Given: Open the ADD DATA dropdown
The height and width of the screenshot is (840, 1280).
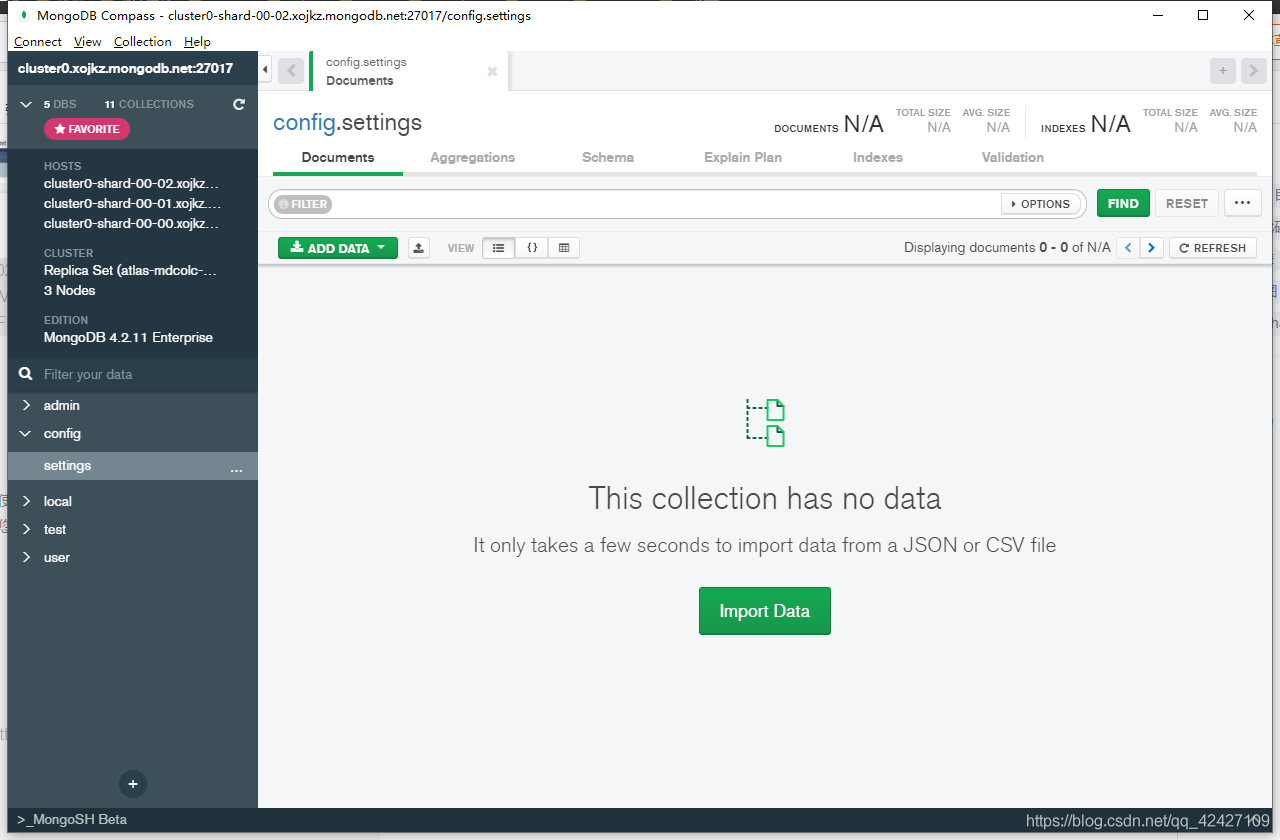Looking at the screenshot, I should point(338,248).
